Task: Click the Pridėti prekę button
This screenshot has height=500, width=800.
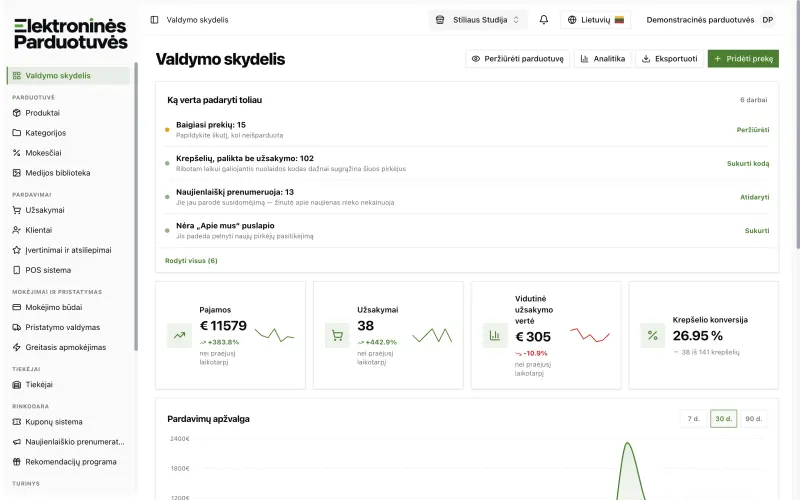Action: pos(743,59)
